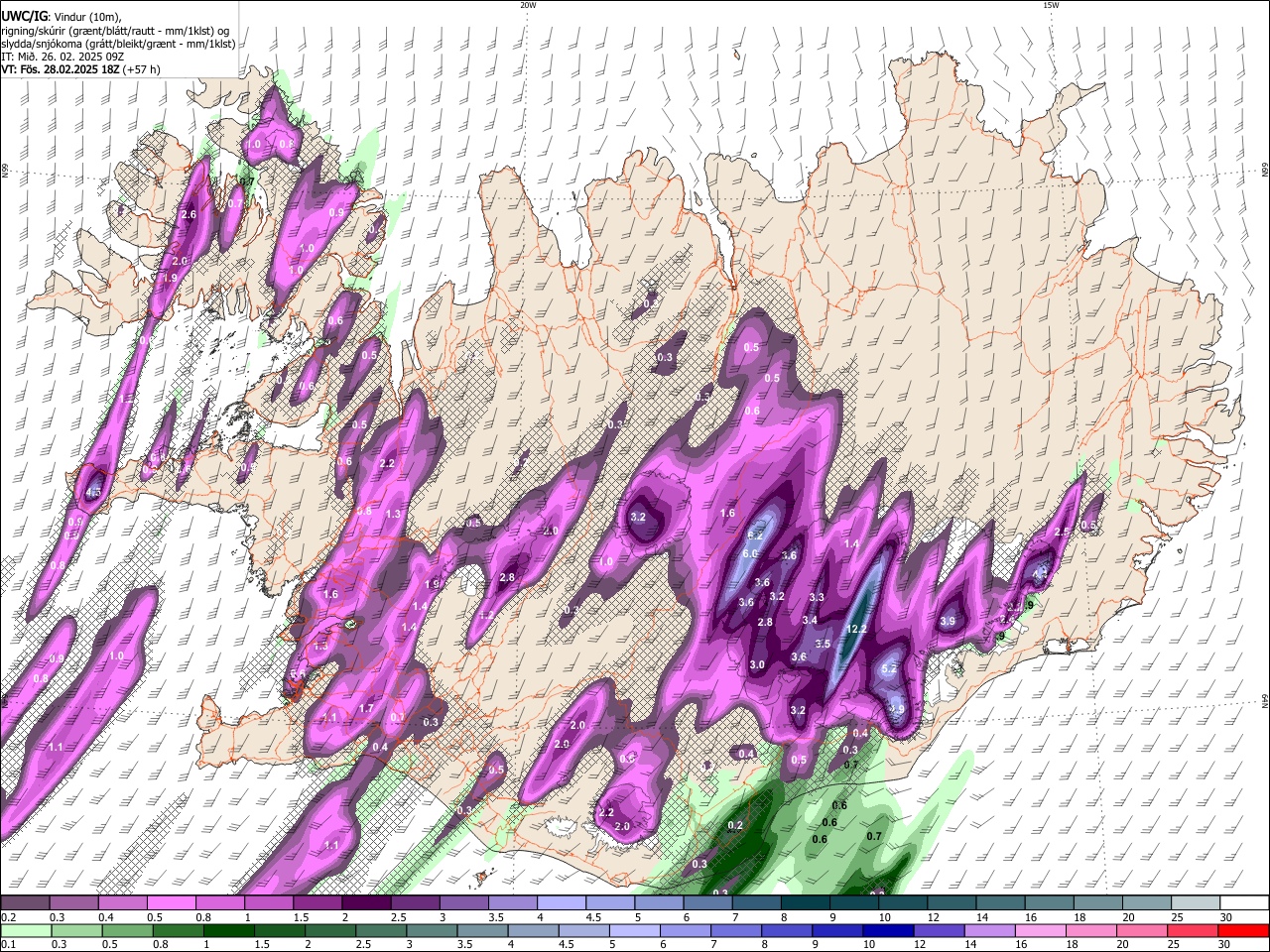The height and width of the screenshot is (952, 1270).
Task: Pick the lavender swatch between 4 and 4.5, upper legend
Action: tap(561, 903)
